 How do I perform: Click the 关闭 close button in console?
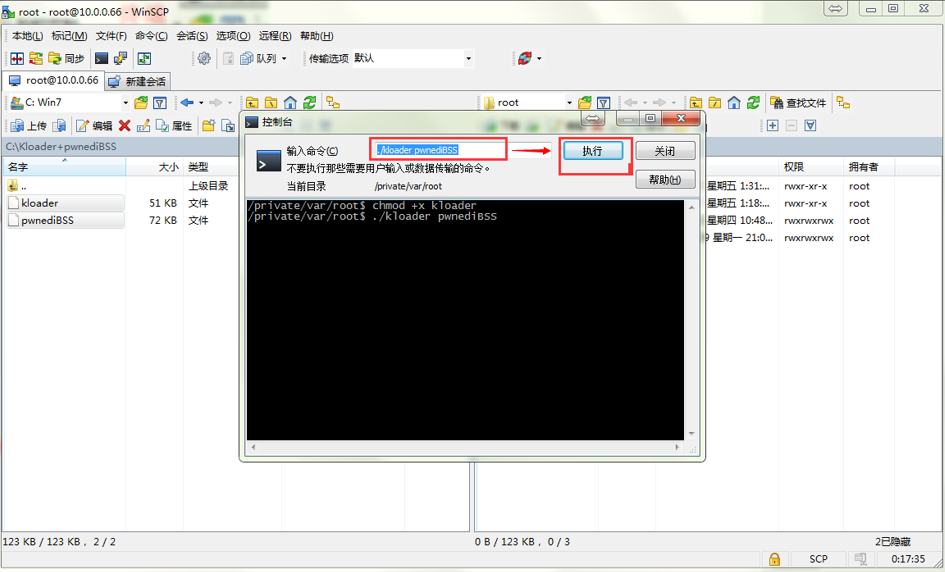tap(665, 151)
